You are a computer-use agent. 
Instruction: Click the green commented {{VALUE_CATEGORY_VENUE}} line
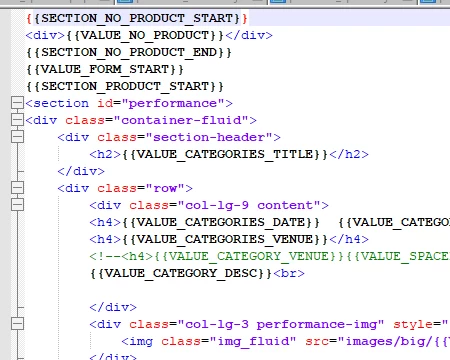tap(270, 256)
